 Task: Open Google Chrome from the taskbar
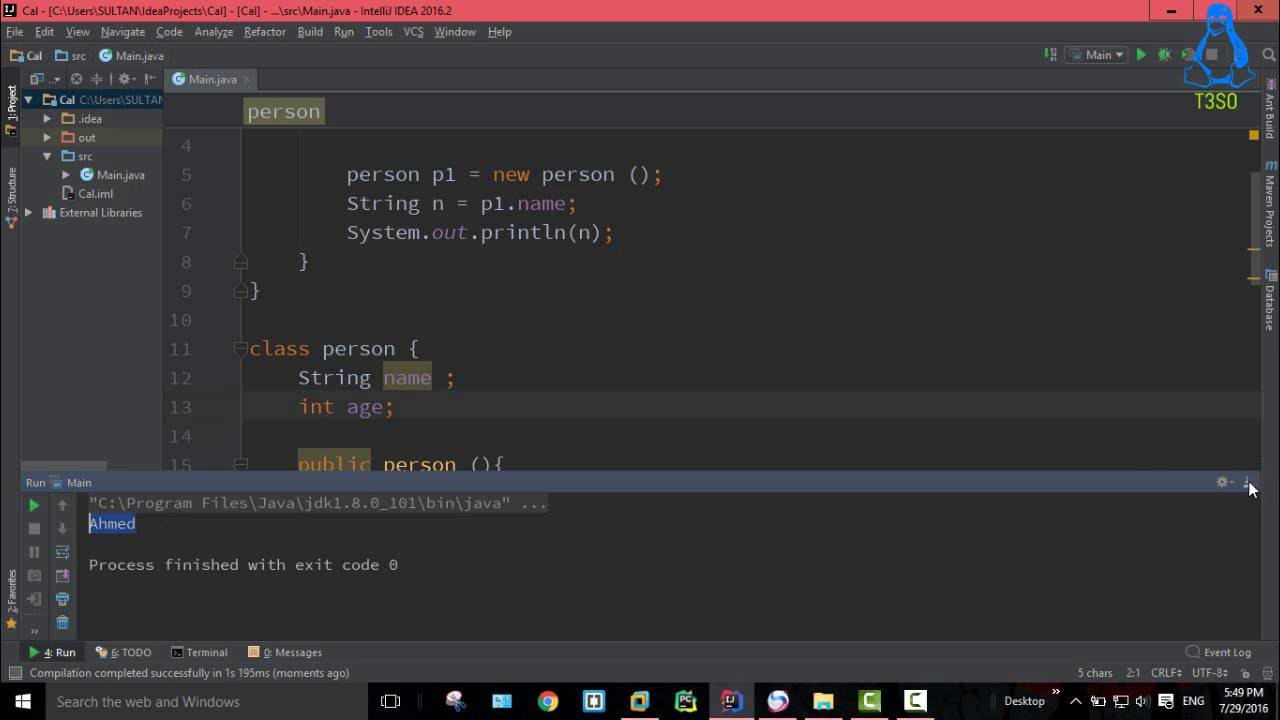click(547, 701)
